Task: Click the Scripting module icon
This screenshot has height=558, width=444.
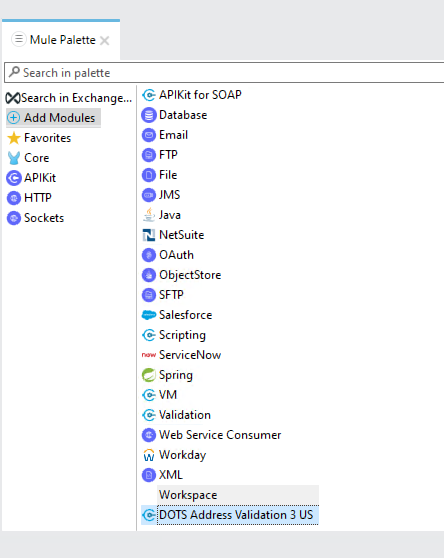Action: [149, 335]
